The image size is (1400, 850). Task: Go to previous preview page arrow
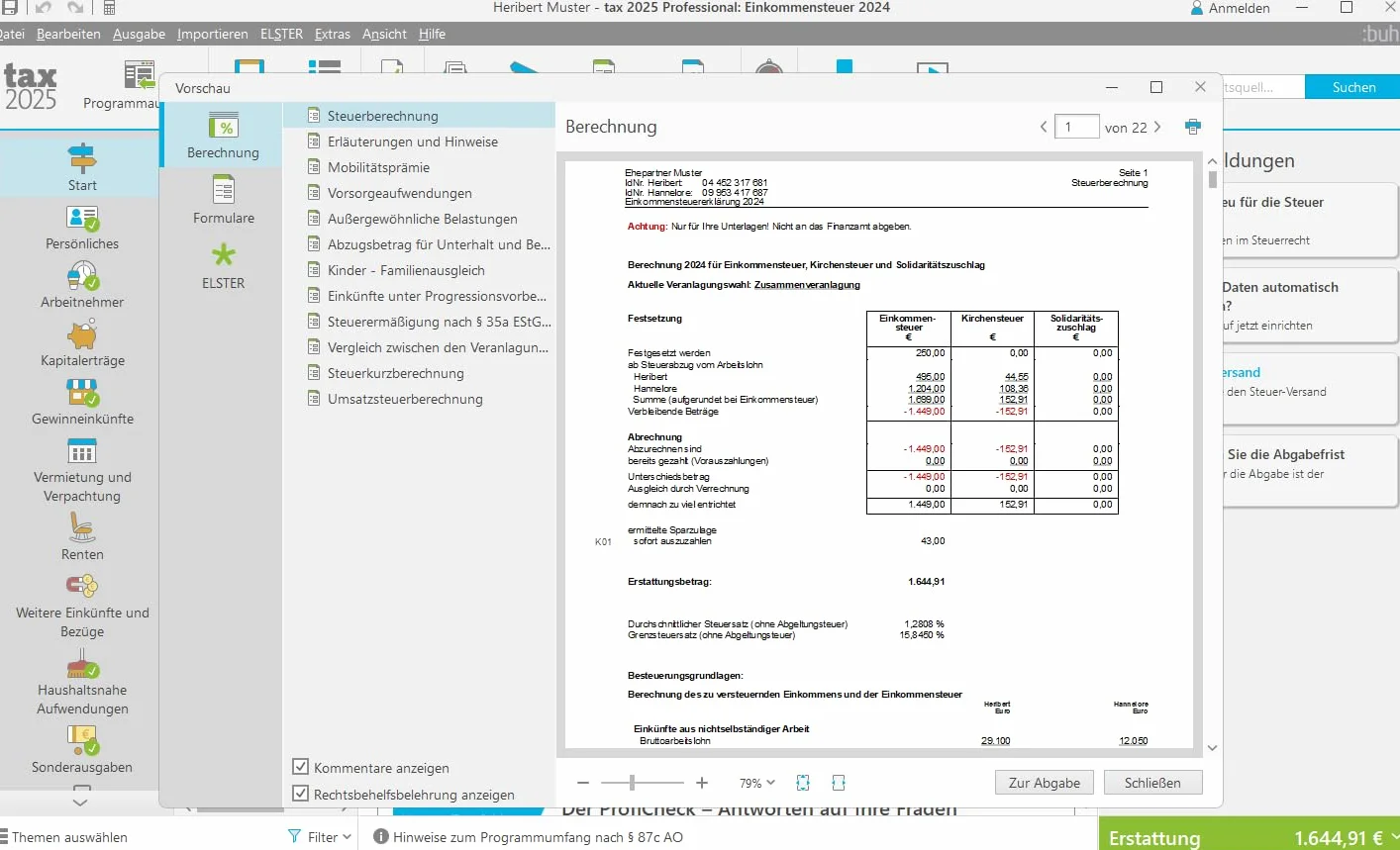(1044, 127)
